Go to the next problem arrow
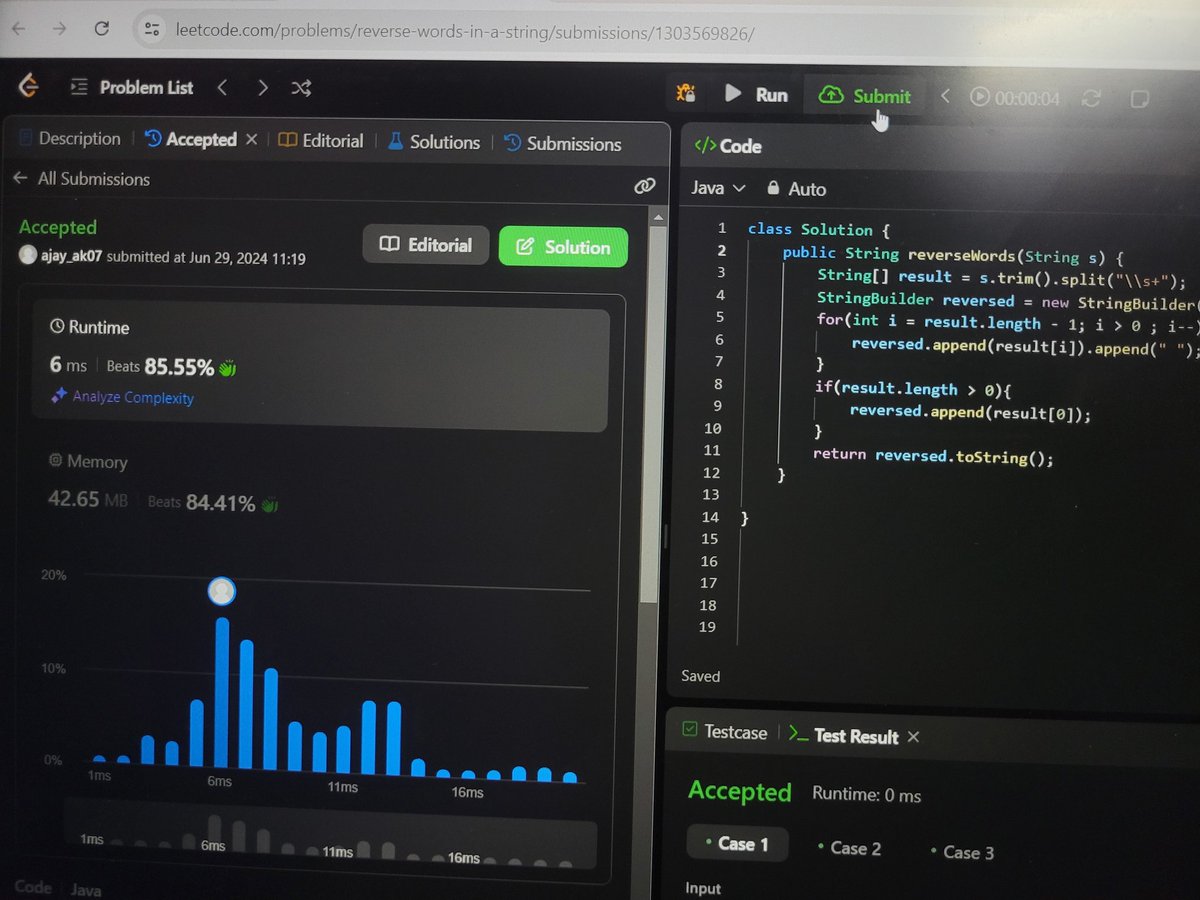The width and height of the screenshot is (1200, 900). coord(262,88)
